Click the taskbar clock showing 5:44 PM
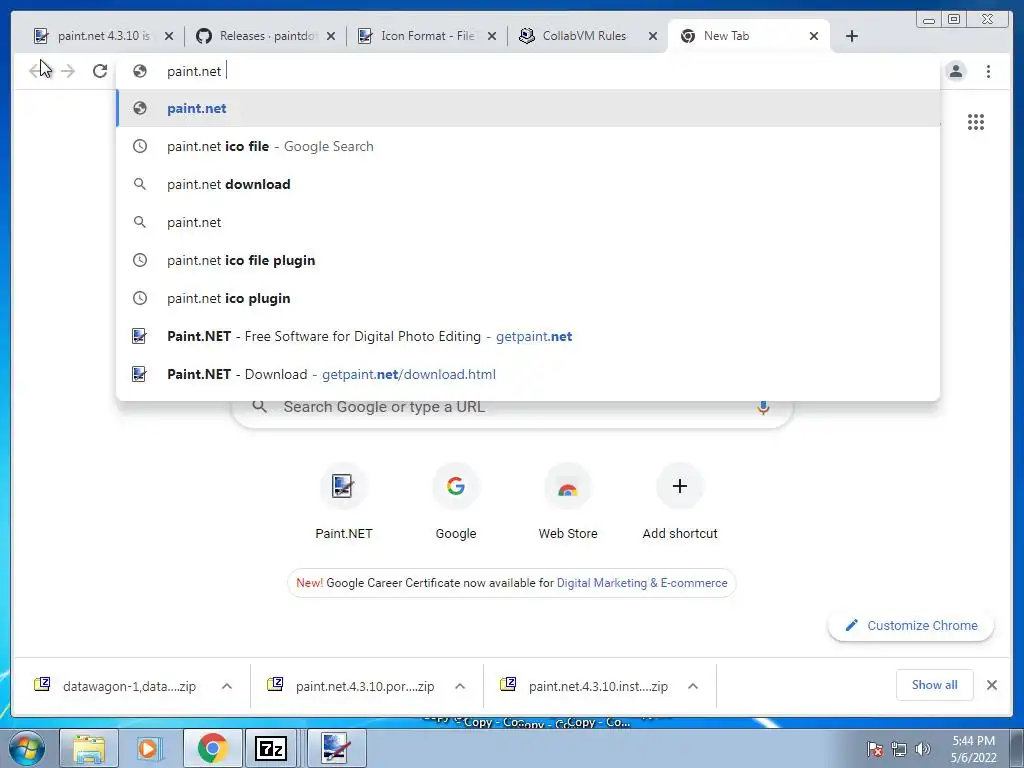The image size is (1024, 768). [973, 749]
